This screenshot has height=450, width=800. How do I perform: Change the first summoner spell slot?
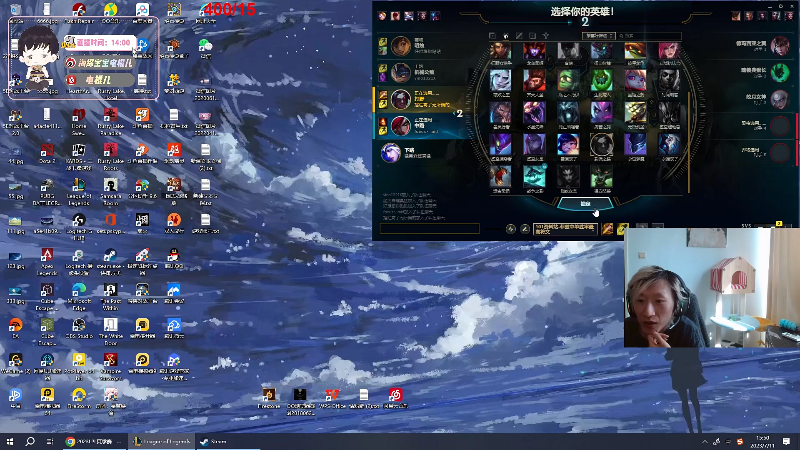pyautogui.click(x=607, y=229)
